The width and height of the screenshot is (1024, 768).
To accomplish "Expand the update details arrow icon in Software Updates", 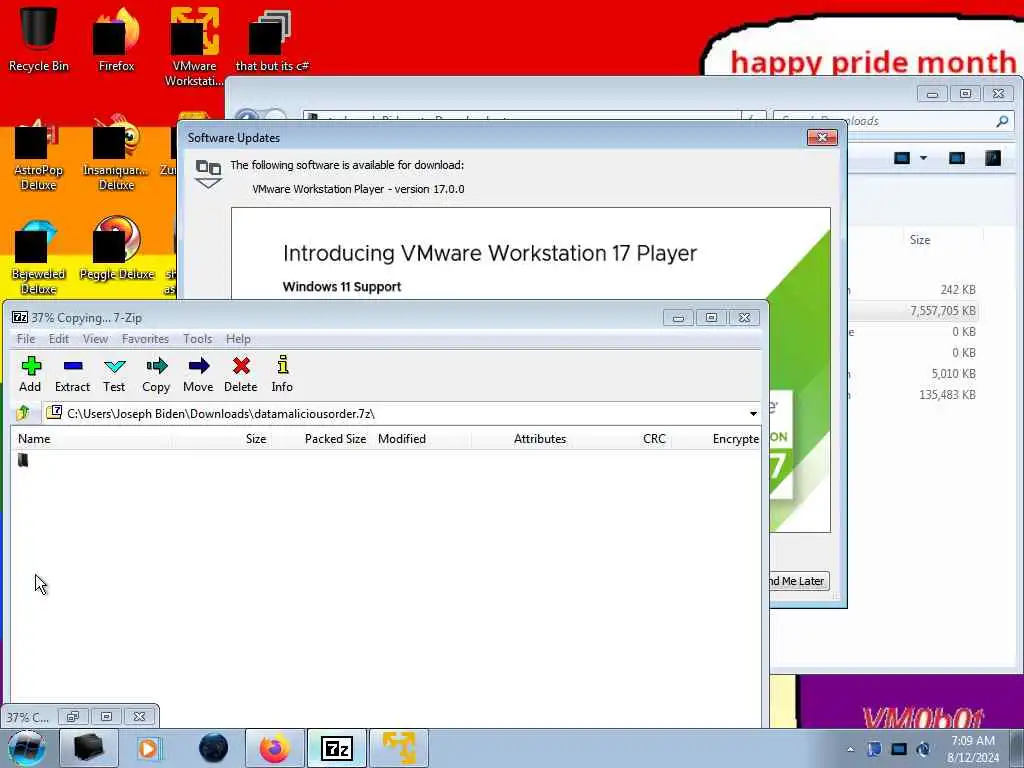I will tap(208, 174).
